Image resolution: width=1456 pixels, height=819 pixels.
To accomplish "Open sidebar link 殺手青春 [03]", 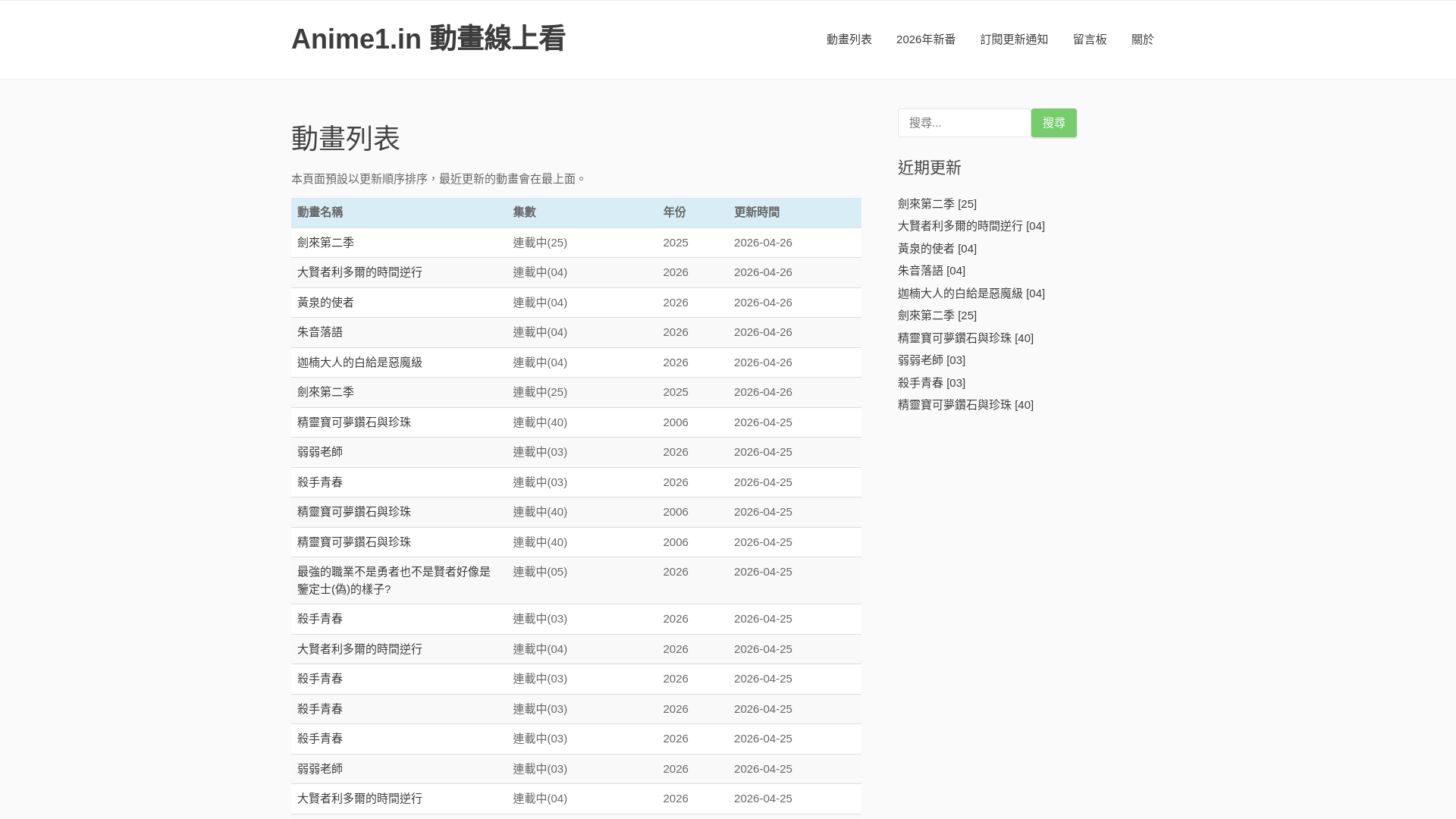I will 931,383.
